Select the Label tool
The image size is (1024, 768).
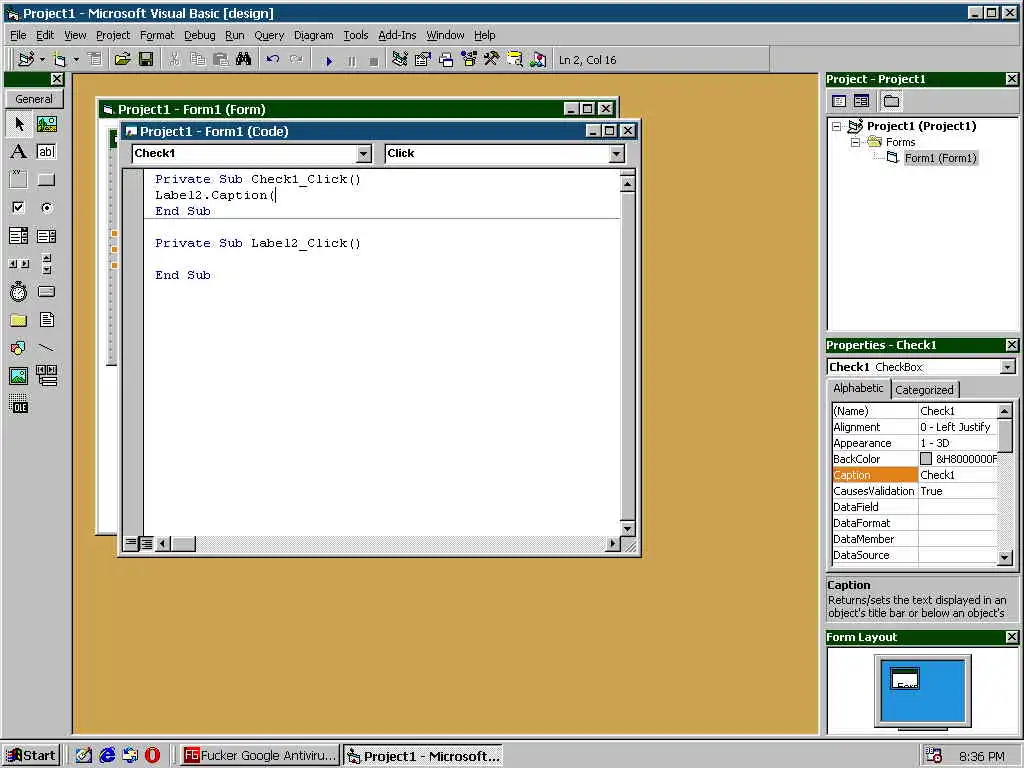pos(19,152)
